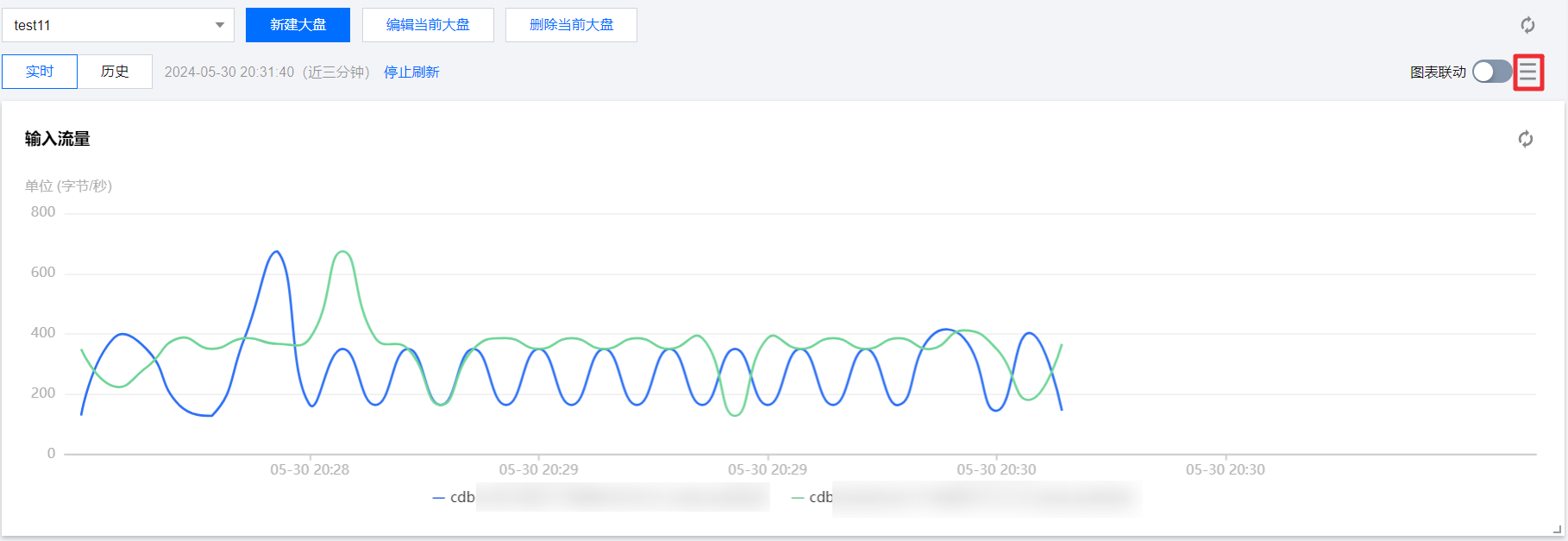Viewport: 1568px width, 541px height.
Task: Click the first 05-30 20:28 axis label
Action: tap(310, 469)
